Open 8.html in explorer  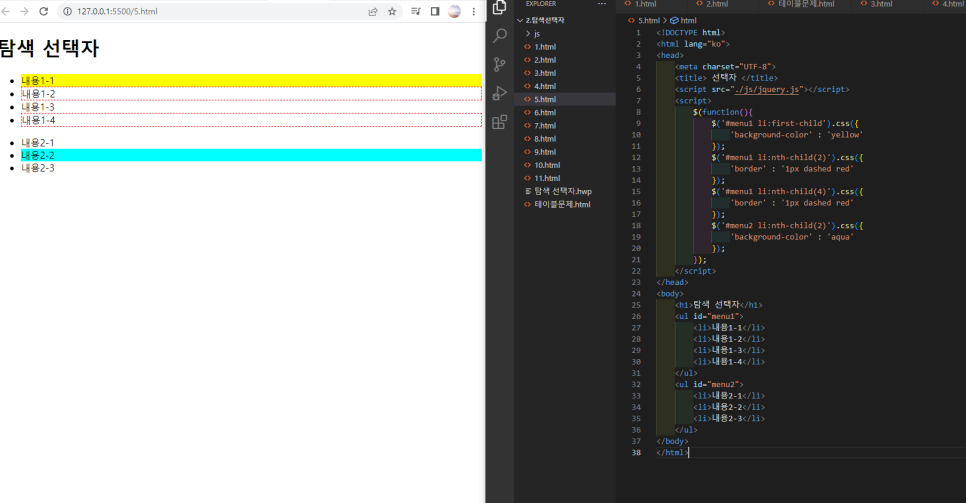click(545, 139)
